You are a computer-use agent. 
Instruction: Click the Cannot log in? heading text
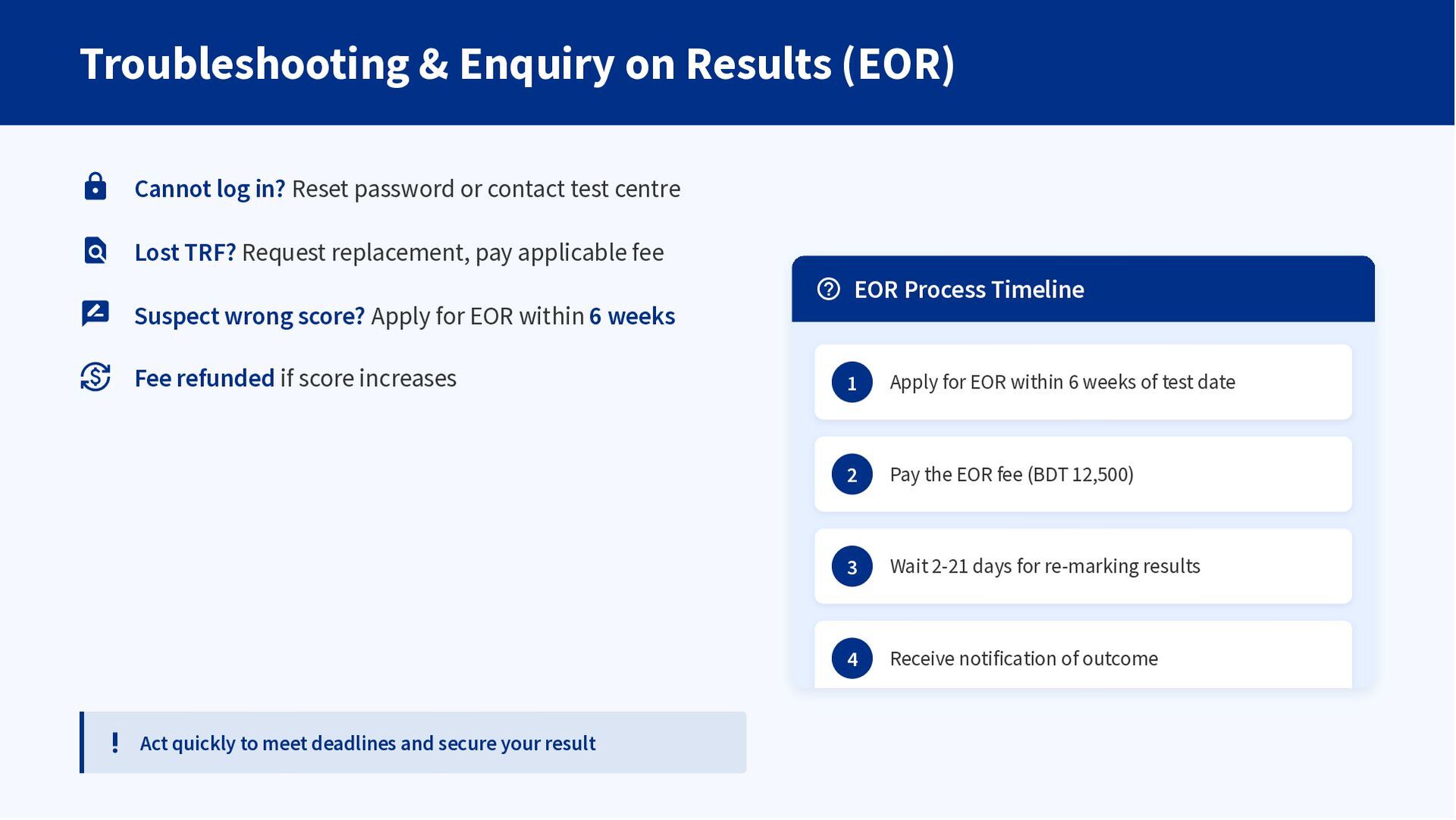[x=209, y=188]
